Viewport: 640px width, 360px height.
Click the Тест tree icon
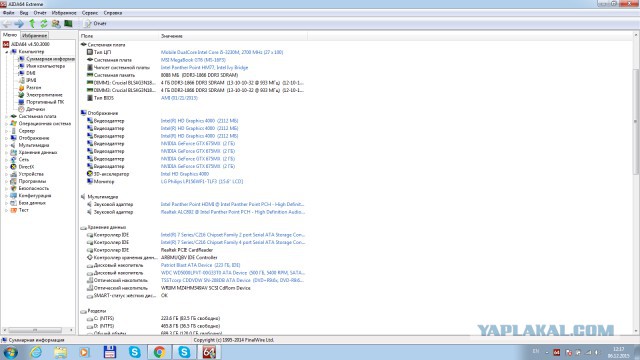pos(13,210)
